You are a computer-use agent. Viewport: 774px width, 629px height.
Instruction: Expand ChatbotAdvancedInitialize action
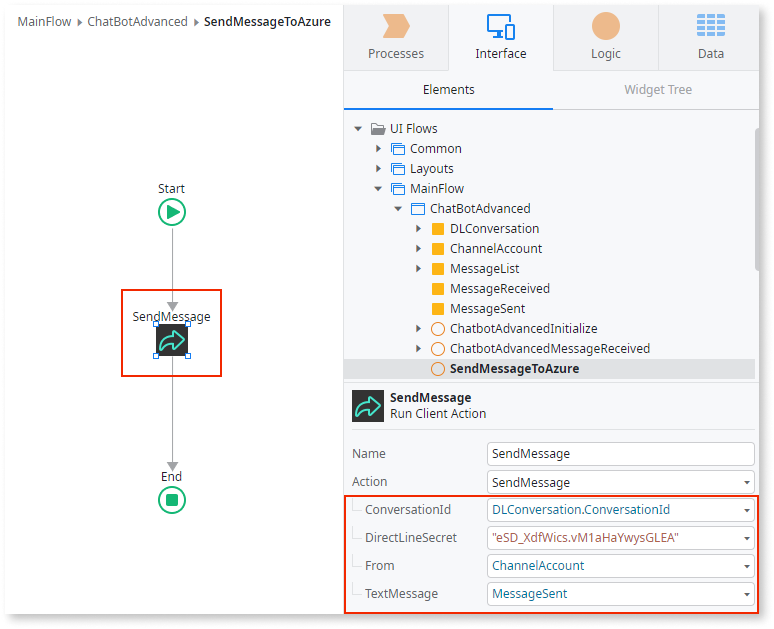[418, 329]
